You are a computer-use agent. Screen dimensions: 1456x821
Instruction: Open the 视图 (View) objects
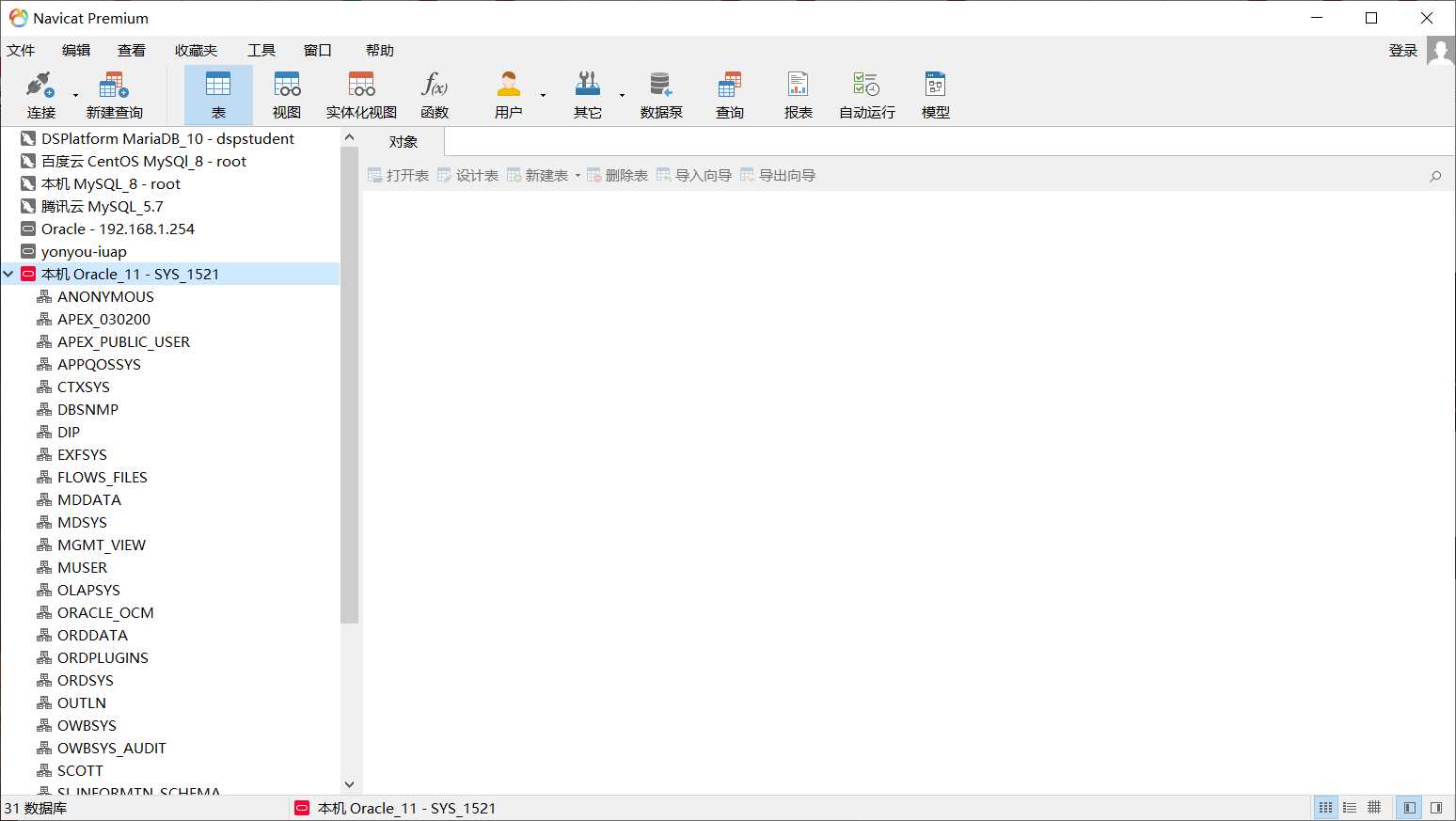pos(287,95)
